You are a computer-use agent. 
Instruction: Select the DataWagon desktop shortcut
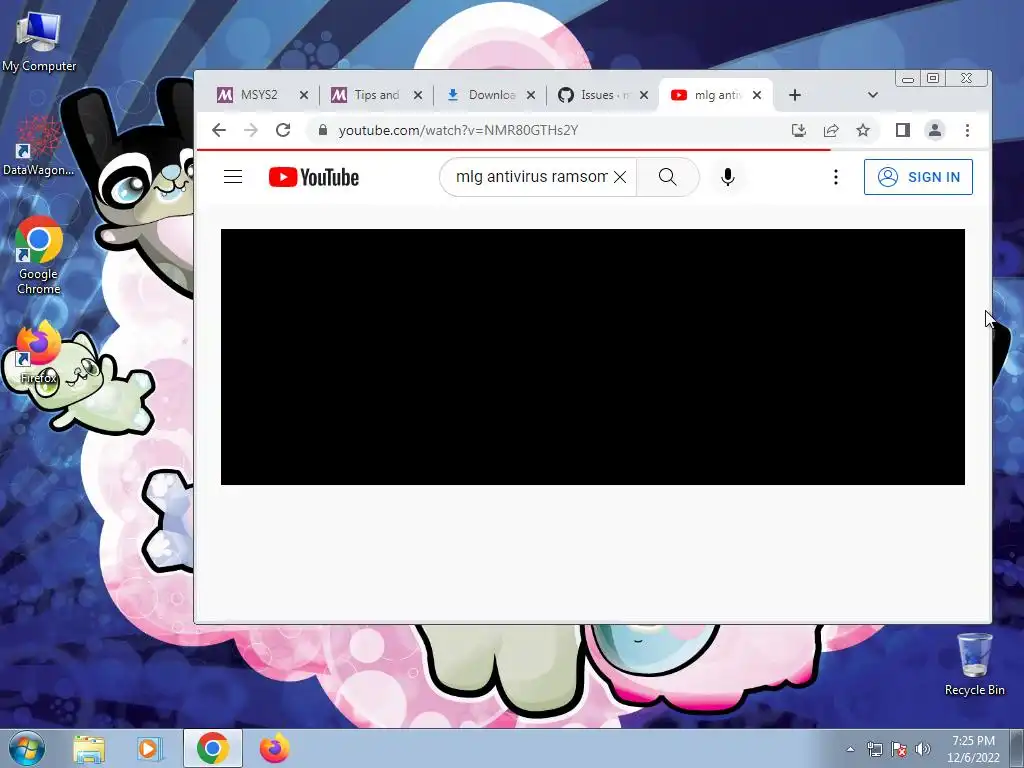pyautogui.click(x=39, y=146)
